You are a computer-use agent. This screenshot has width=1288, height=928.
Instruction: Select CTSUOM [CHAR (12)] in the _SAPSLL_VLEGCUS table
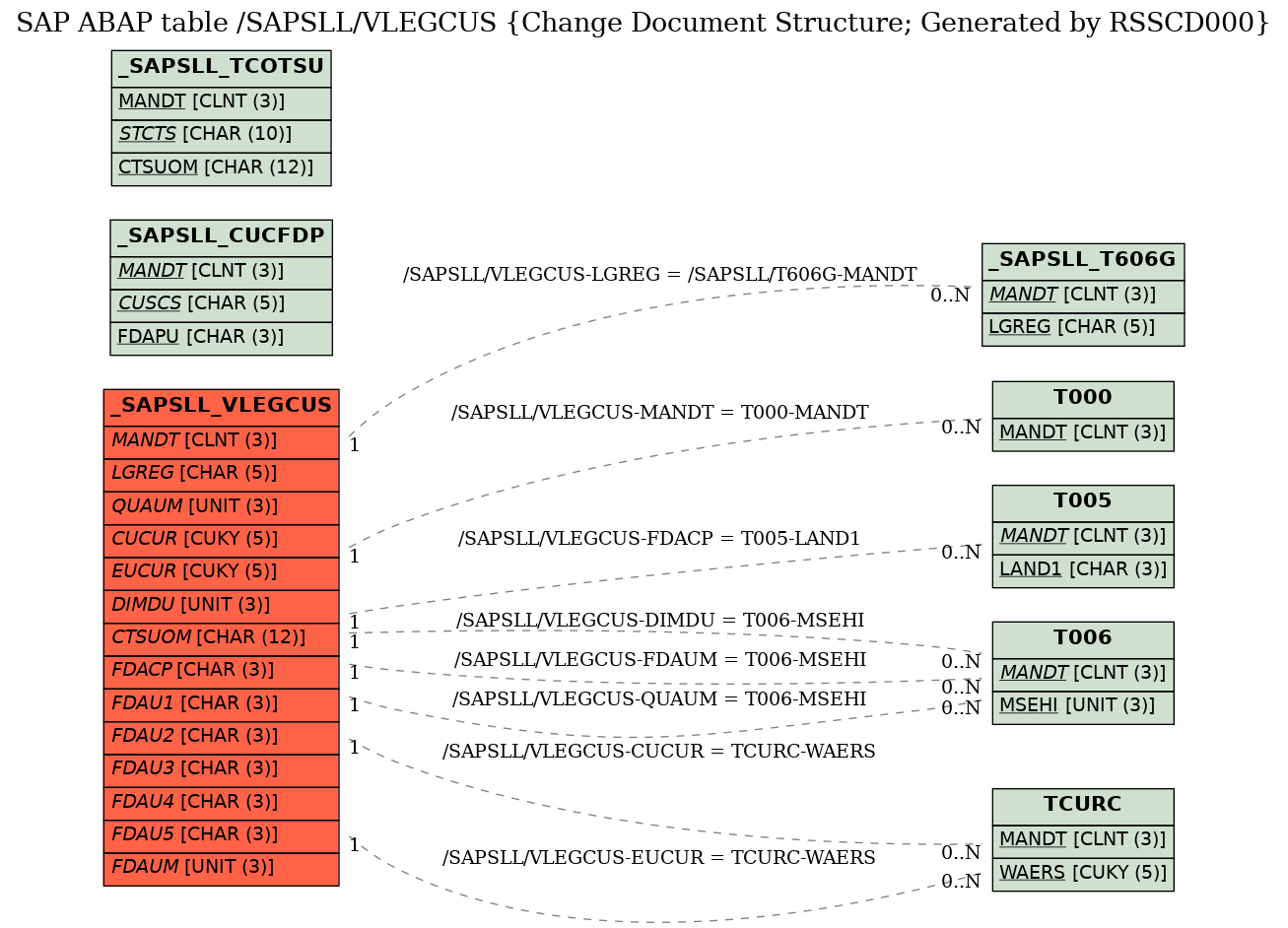[x=221, y=638]
